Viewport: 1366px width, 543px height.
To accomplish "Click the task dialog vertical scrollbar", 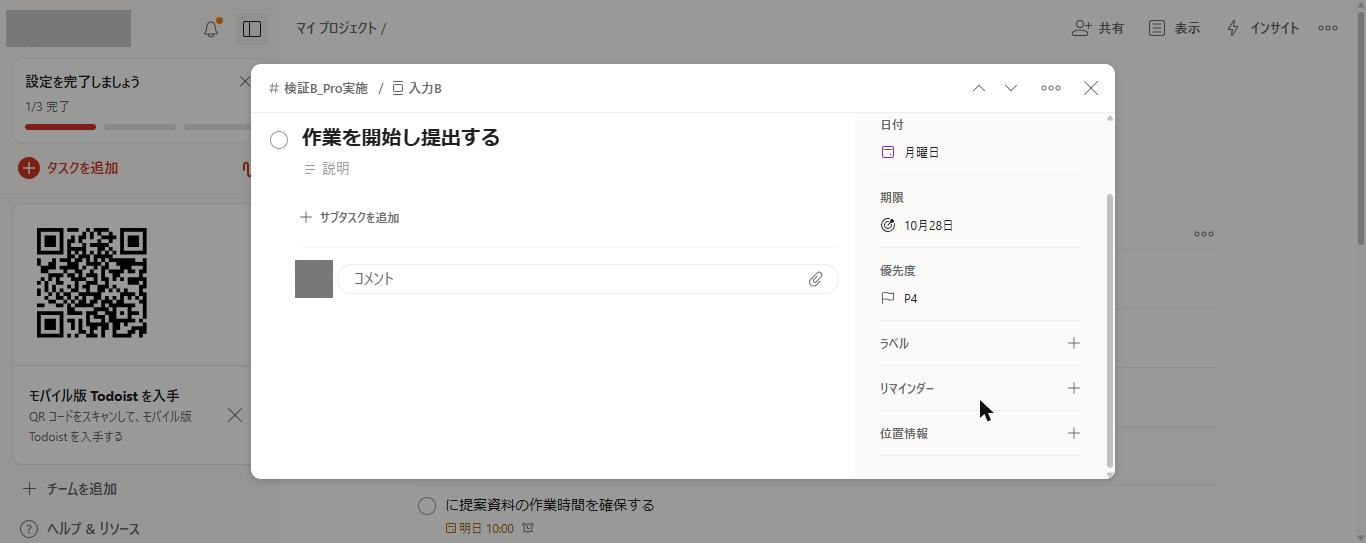I will tap(1110, 330).
